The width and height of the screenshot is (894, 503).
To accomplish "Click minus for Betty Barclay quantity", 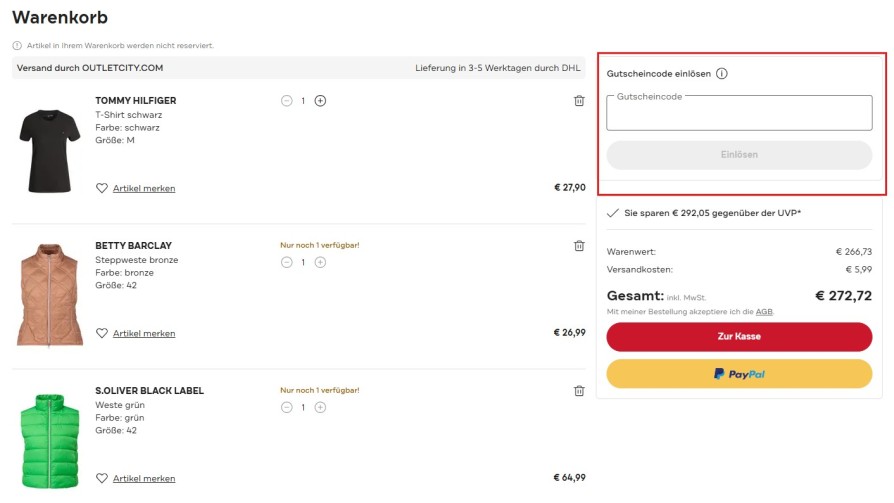I will pos(287,262).
